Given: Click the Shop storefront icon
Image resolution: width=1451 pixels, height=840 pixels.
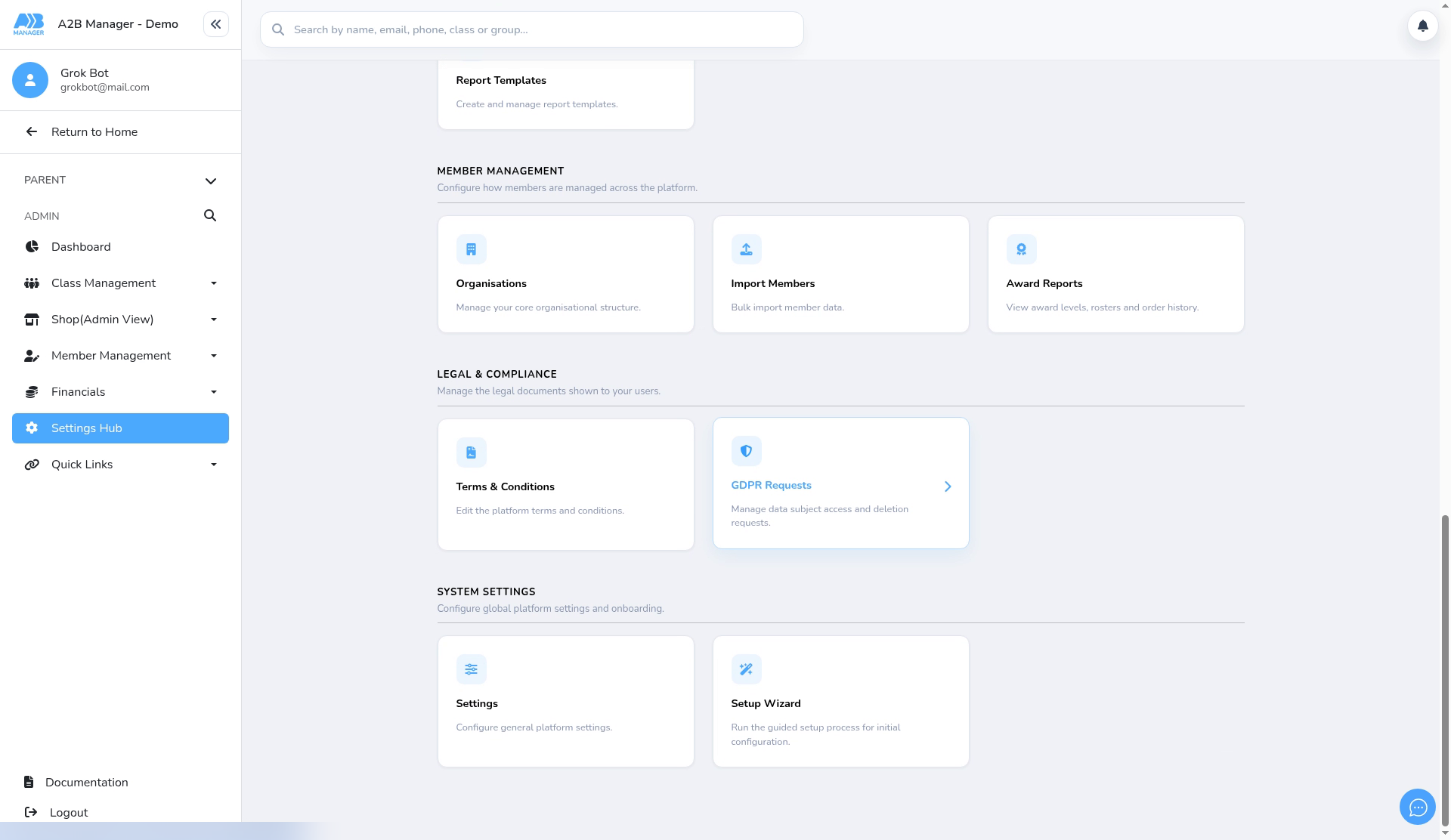Looking at the screenshot, I should (32, 320).
